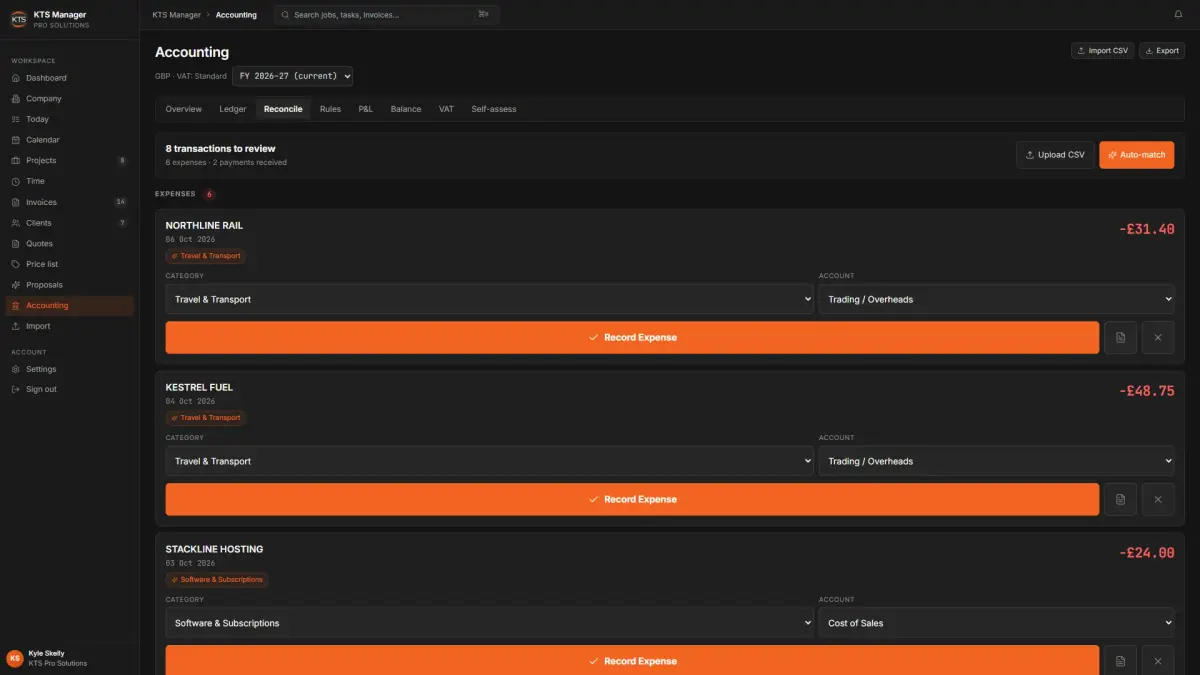Screen dimensions: 1200x675
Task: Expand KESTREL FUEL Trading / Overheads account dropdown
Action: click(996, 461)
